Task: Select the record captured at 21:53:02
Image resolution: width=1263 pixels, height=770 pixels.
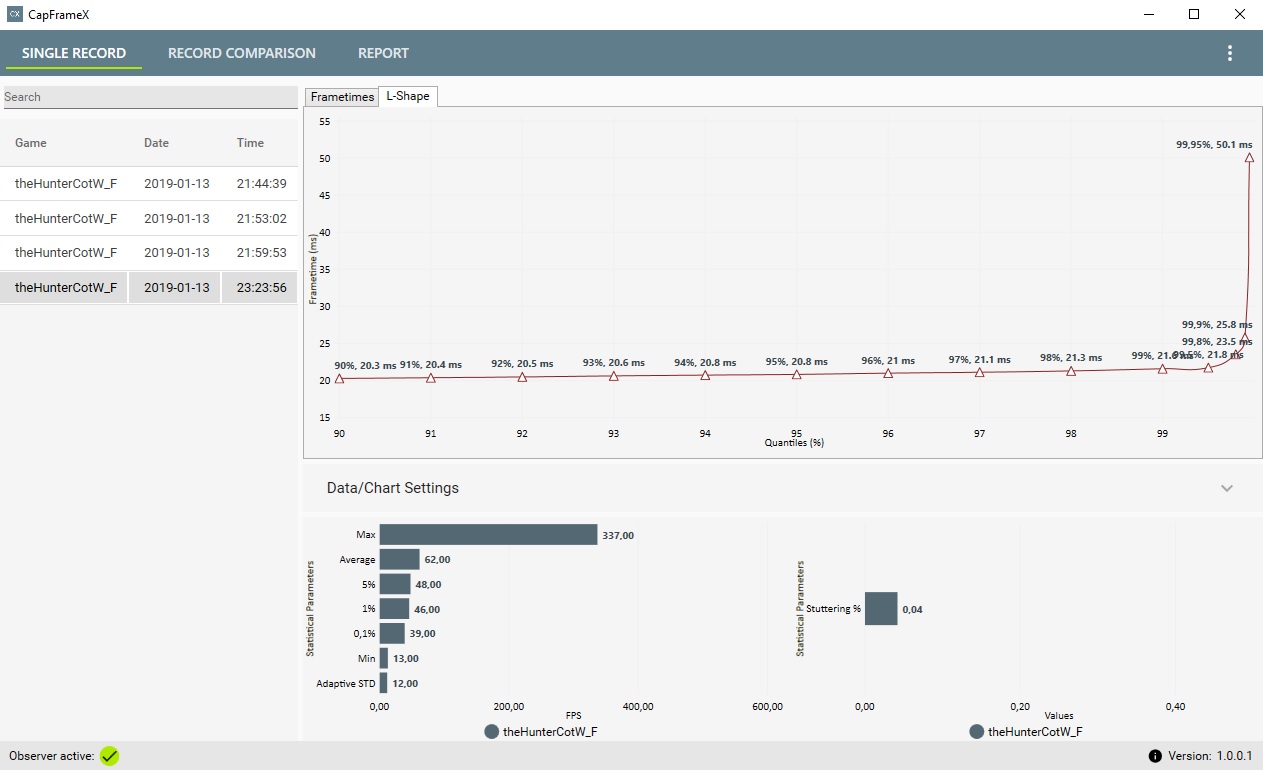Action: [150, 218]
